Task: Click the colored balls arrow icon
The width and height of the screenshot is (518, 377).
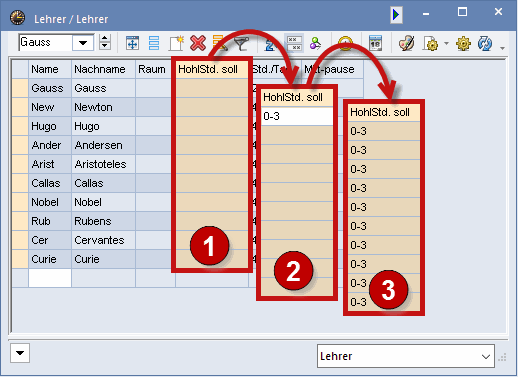Action: point(315,43)
